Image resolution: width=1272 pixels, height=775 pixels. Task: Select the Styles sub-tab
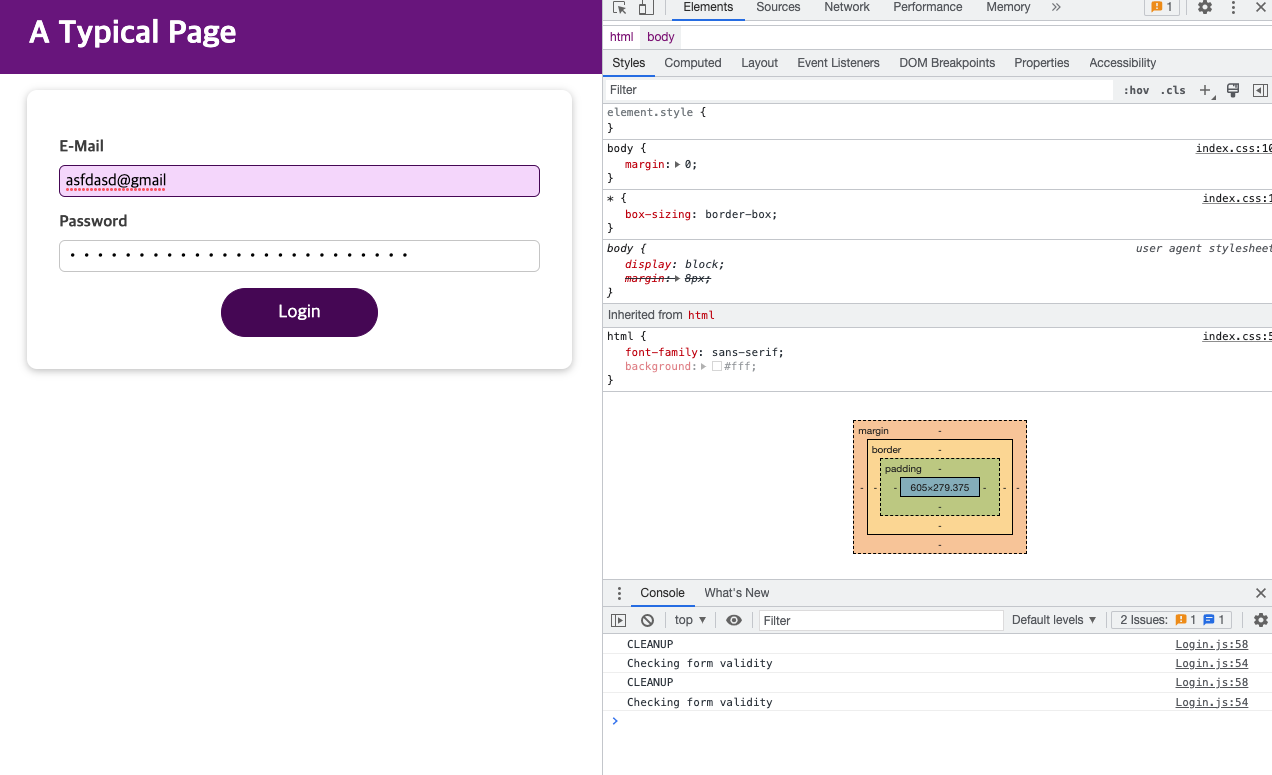coord(629,63)
